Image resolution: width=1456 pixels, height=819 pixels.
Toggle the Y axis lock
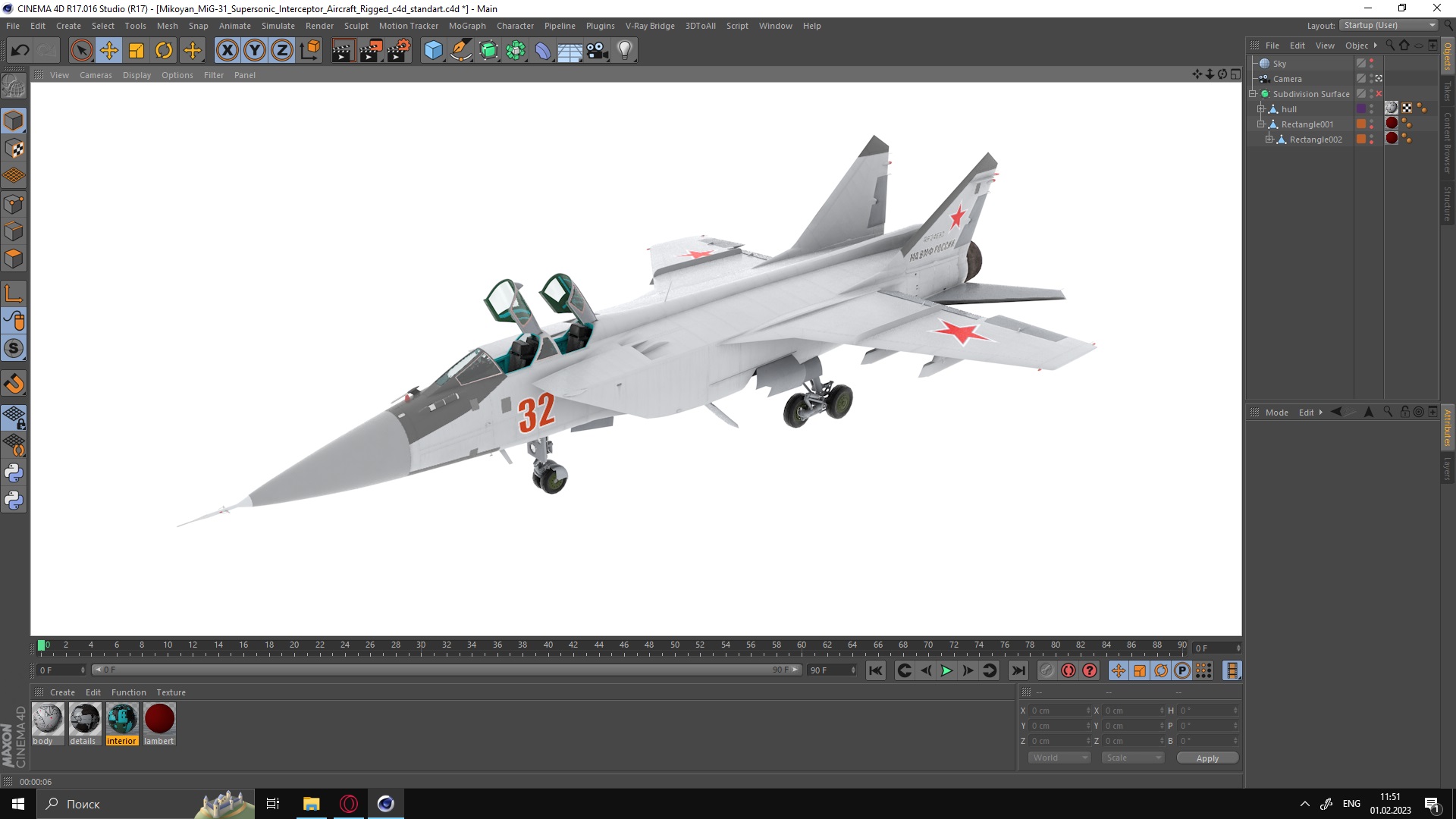pyautogui.click(x=255, y=51)
